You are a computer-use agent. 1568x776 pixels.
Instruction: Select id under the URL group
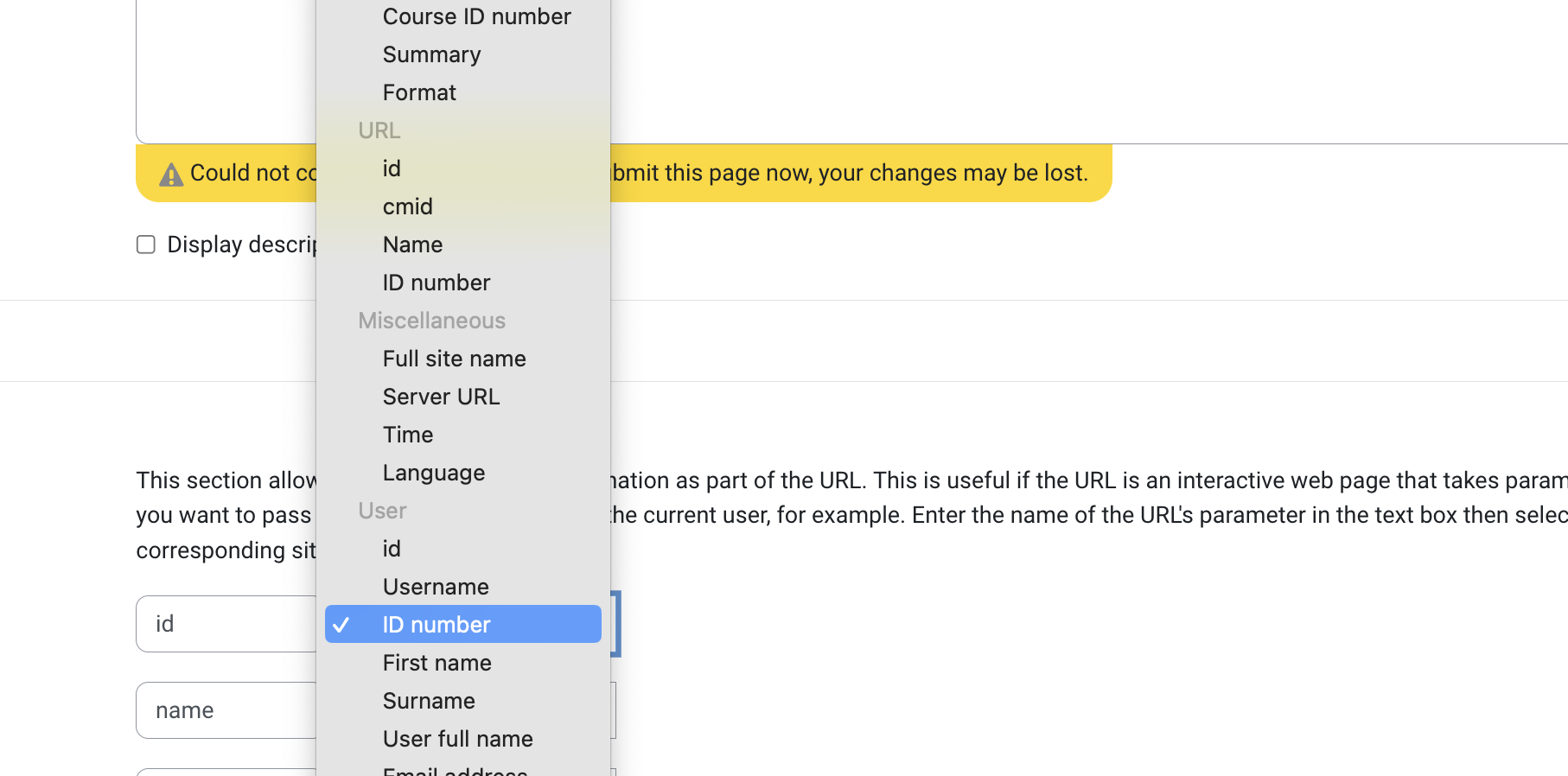point(392,169)
